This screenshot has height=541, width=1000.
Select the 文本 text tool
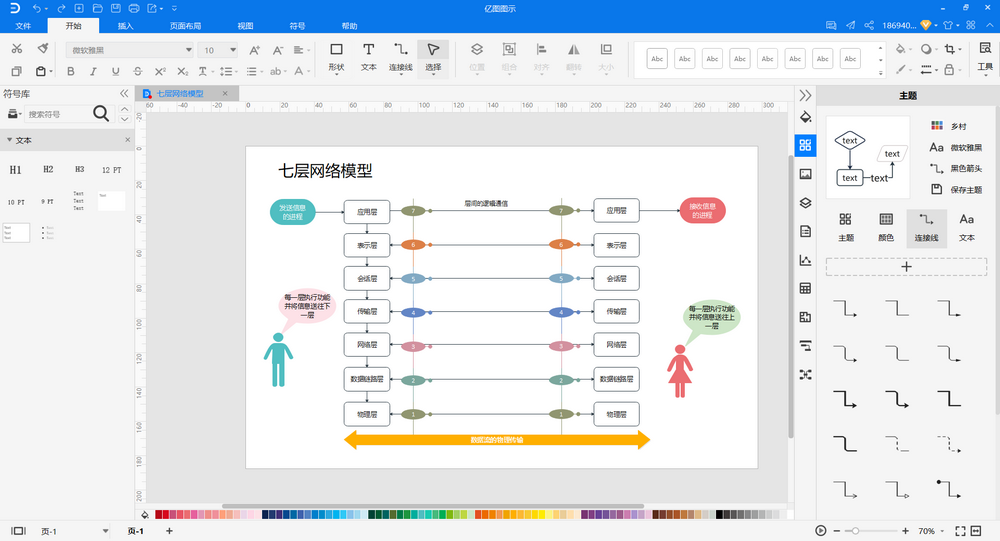[369, 57]
